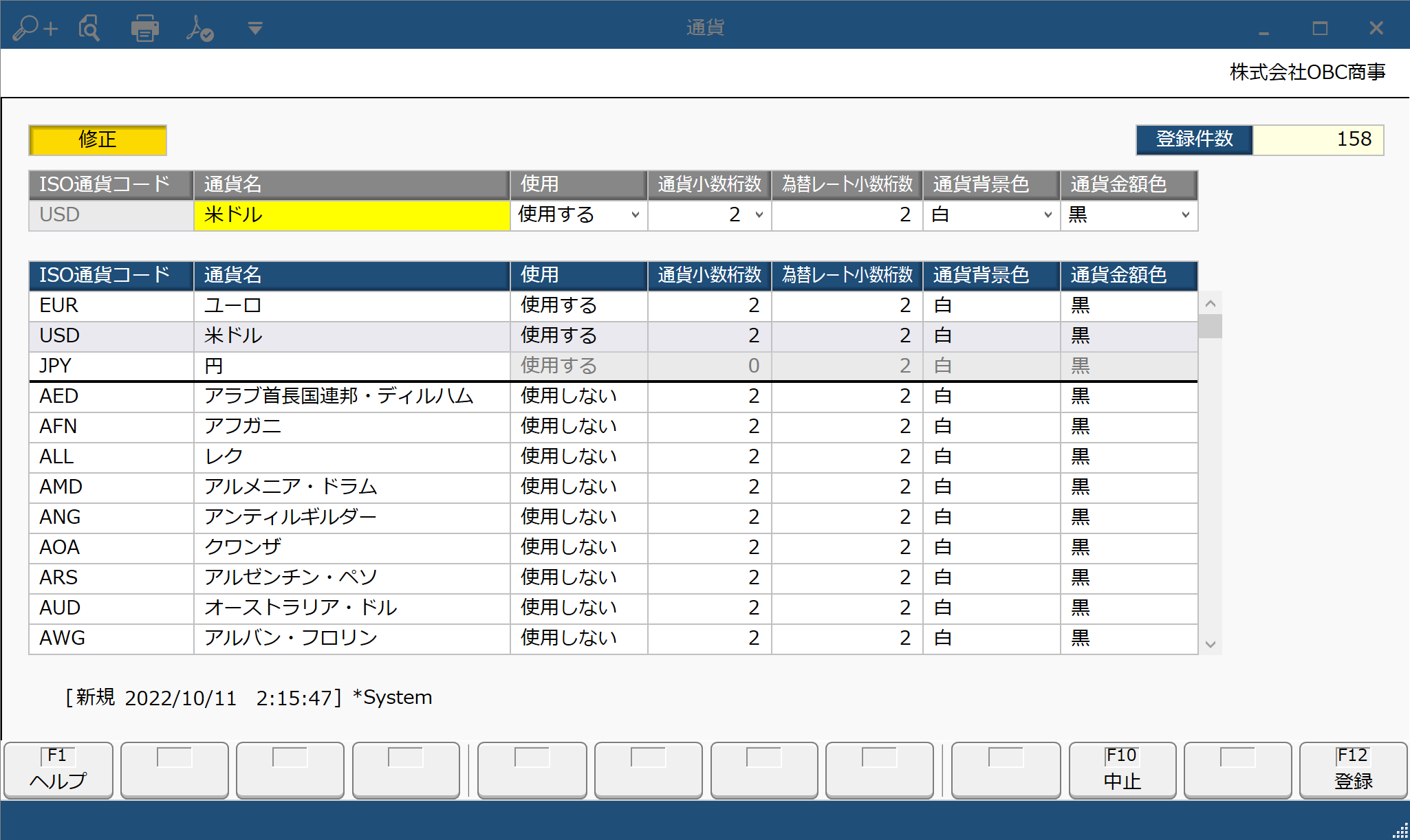
Task: Click the scrollbar down arrow
Action: pyautogui.click(x=1211, y=644)
